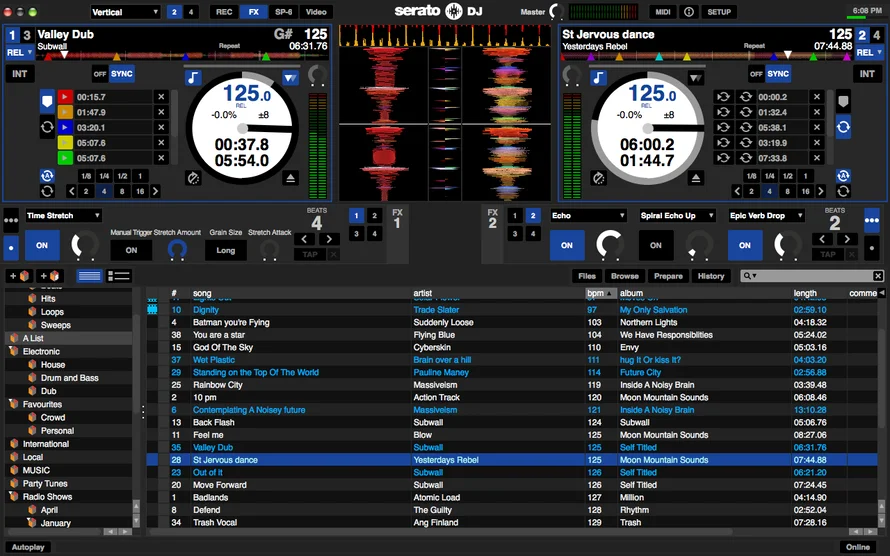Show loops tab on left deck
This screenshot has width=890, height=556.
[47, 127]
